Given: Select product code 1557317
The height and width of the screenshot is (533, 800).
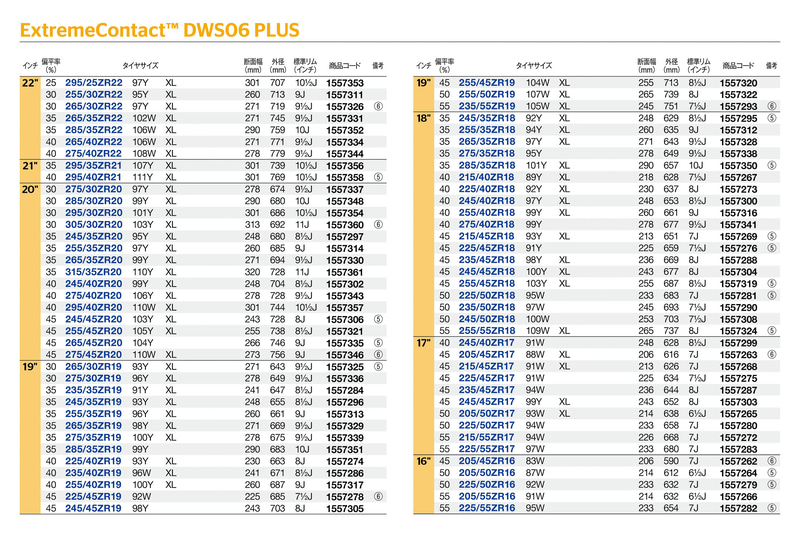Looking at the screenshot, I should click(x=345, y=485).
